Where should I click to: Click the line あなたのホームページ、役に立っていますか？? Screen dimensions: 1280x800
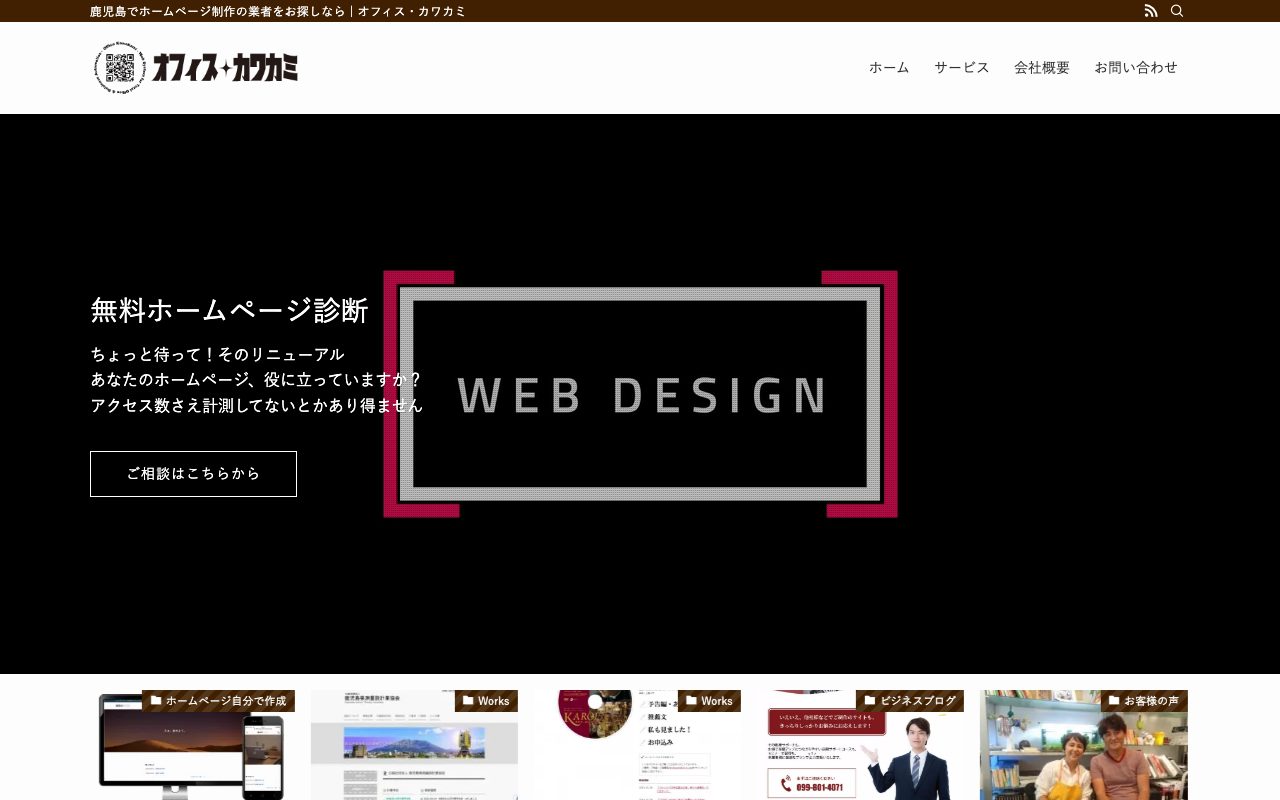[256, 380]
